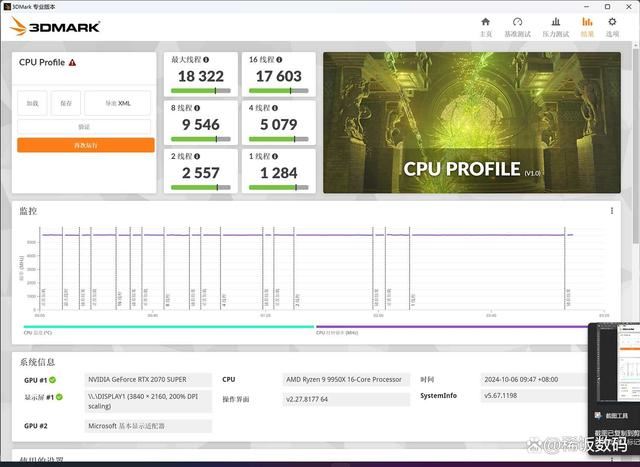The height and width of the screenshot is (467, 640).
Task: Click the SystemInfo label
Action: click(x=438, y=396)
